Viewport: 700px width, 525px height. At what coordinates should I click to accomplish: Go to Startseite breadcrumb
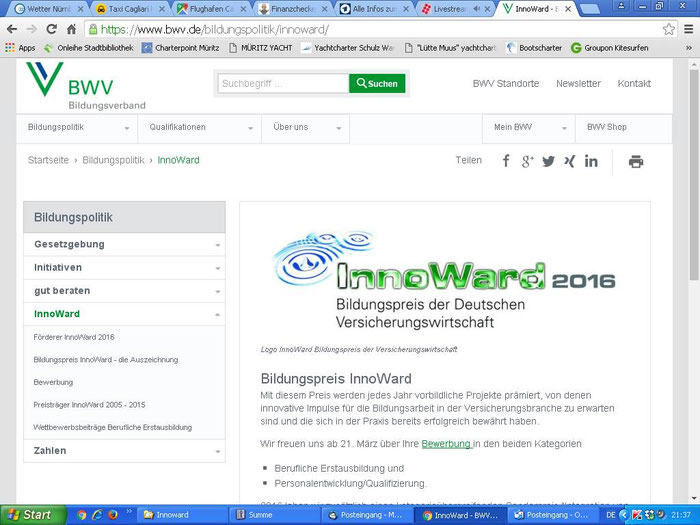[x=48, y=160]
